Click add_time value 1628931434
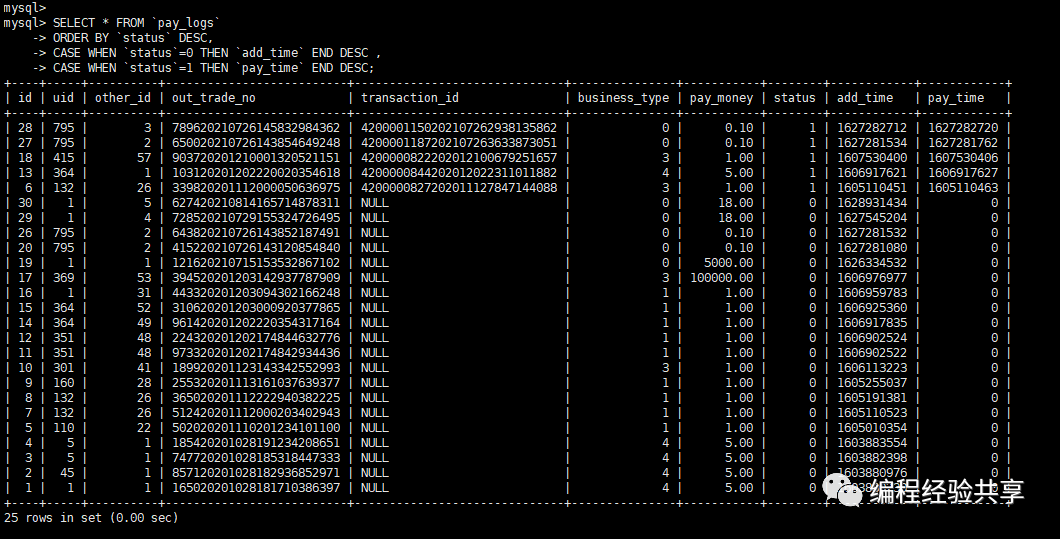This screenshot has width=1060, height=539. pyautogui.click(x=872, y=203)
